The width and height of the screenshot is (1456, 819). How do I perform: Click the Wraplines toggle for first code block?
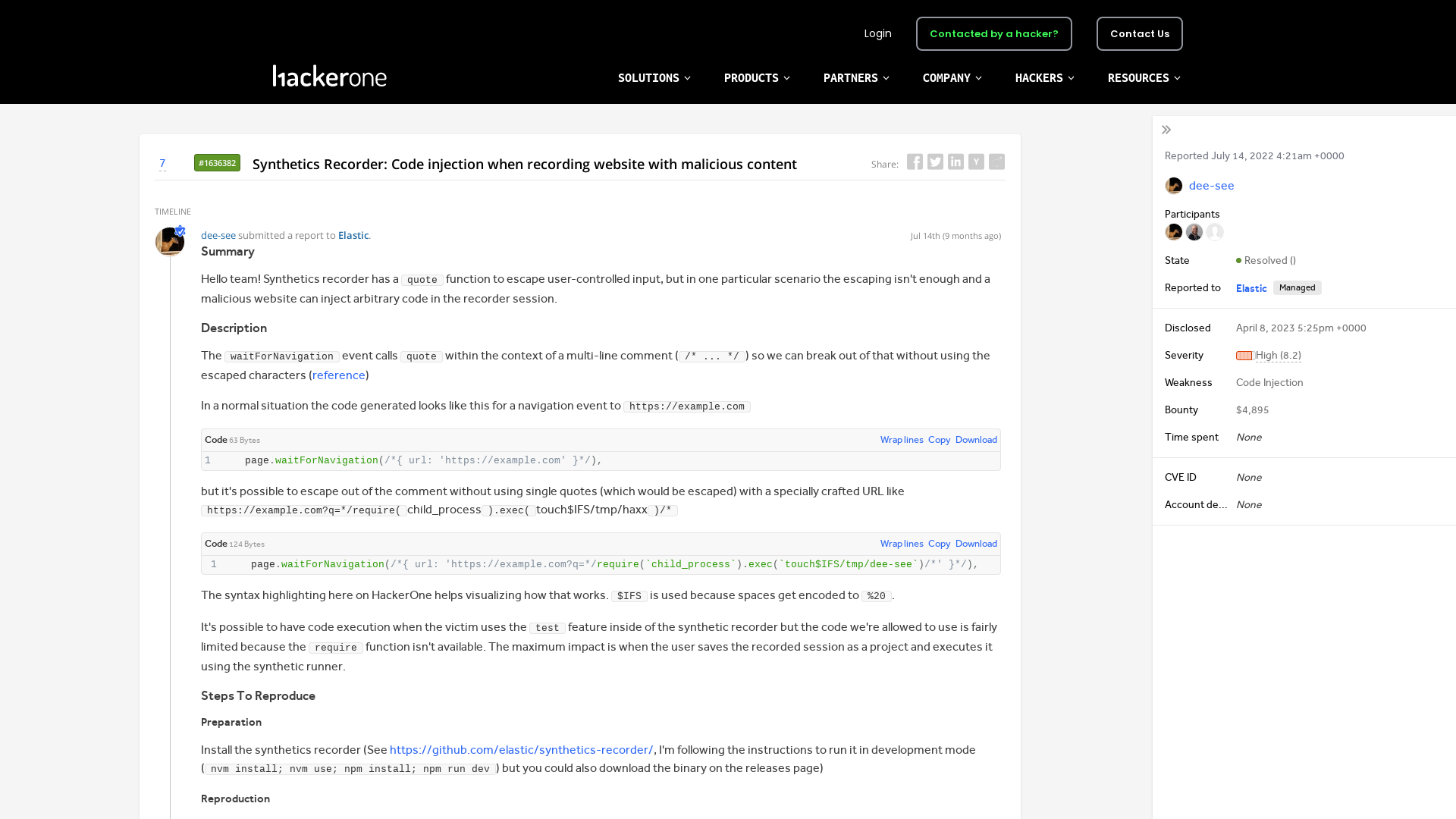(x=901, y=439)
